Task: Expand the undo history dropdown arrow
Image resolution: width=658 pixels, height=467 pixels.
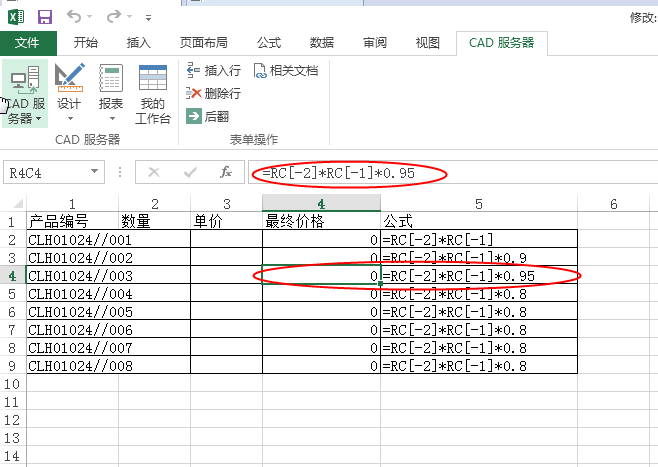Action: coord(92,18)
